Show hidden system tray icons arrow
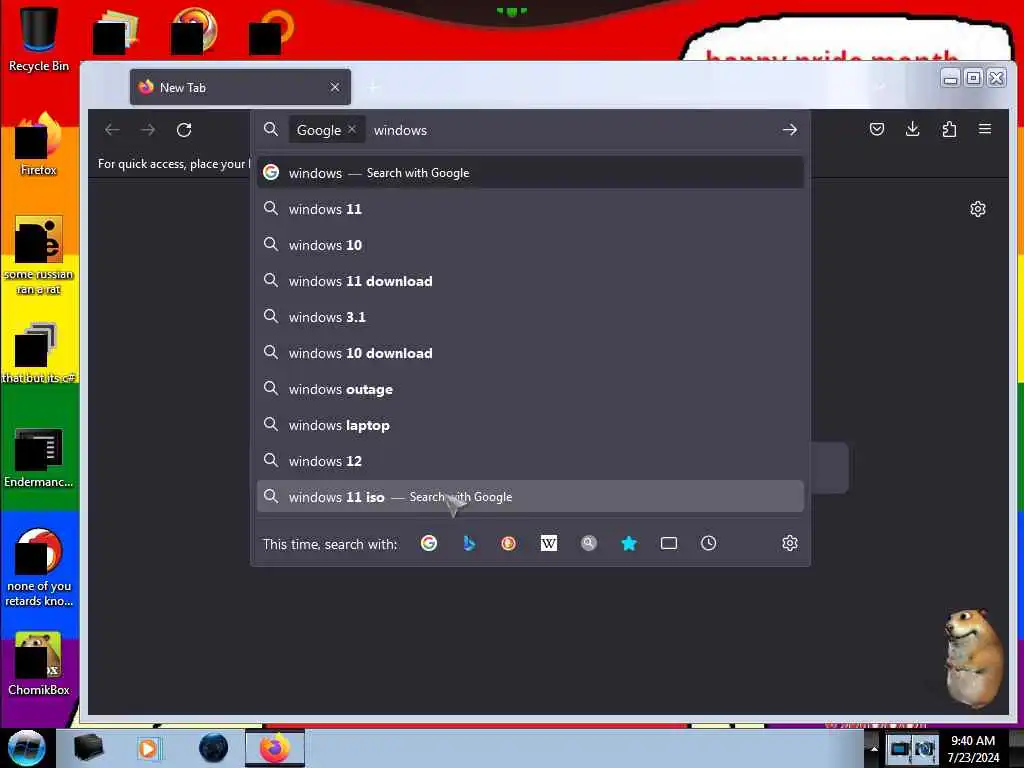The image size is (1024, 768). click(874, 749)
